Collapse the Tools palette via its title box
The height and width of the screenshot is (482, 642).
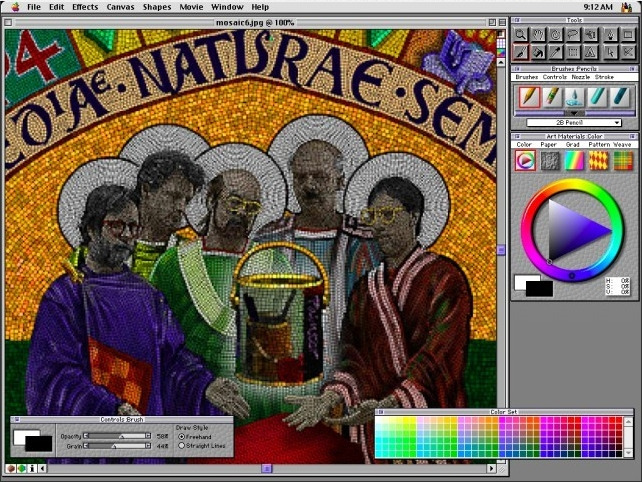click(x=517, y=20)
